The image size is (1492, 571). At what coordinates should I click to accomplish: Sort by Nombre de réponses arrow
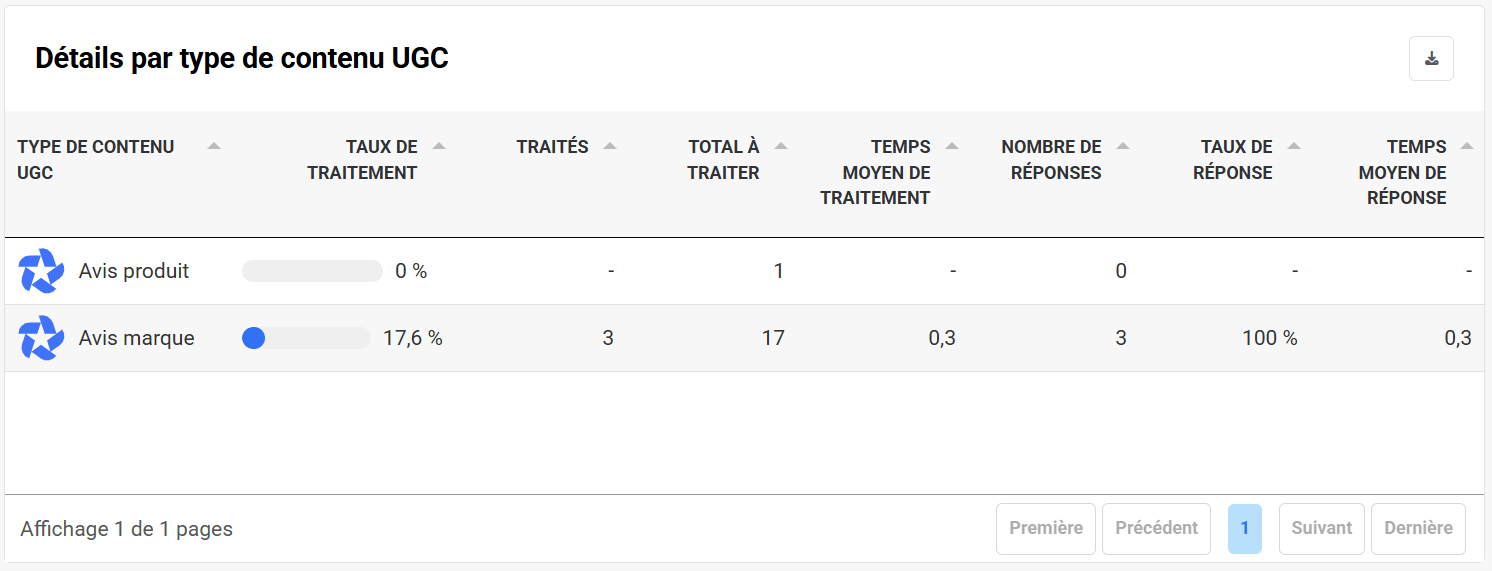coord(1123,147)
